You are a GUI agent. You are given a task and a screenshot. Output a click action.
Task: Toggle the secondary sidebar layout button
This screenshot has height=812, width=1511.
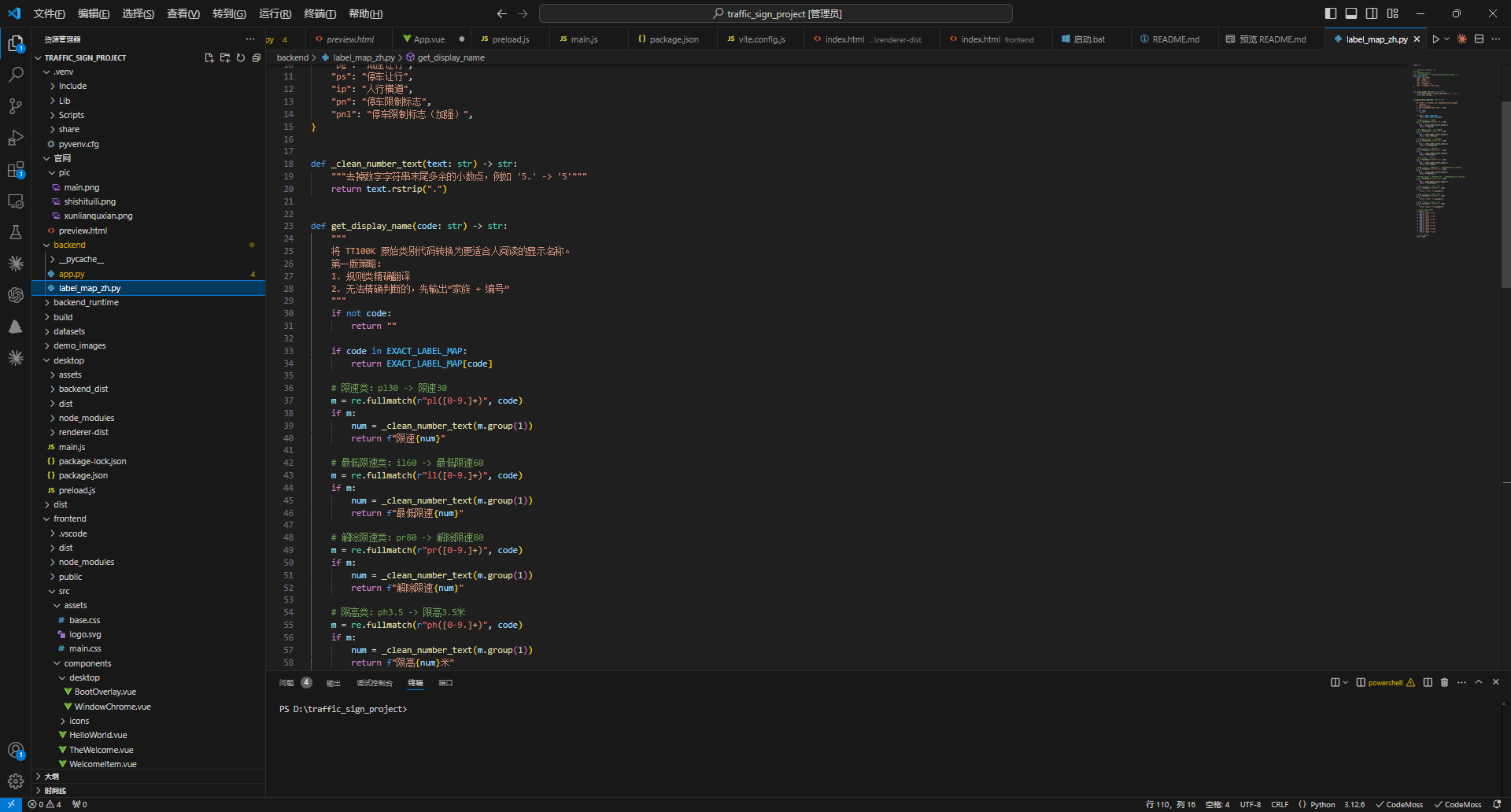(1372, 13)
